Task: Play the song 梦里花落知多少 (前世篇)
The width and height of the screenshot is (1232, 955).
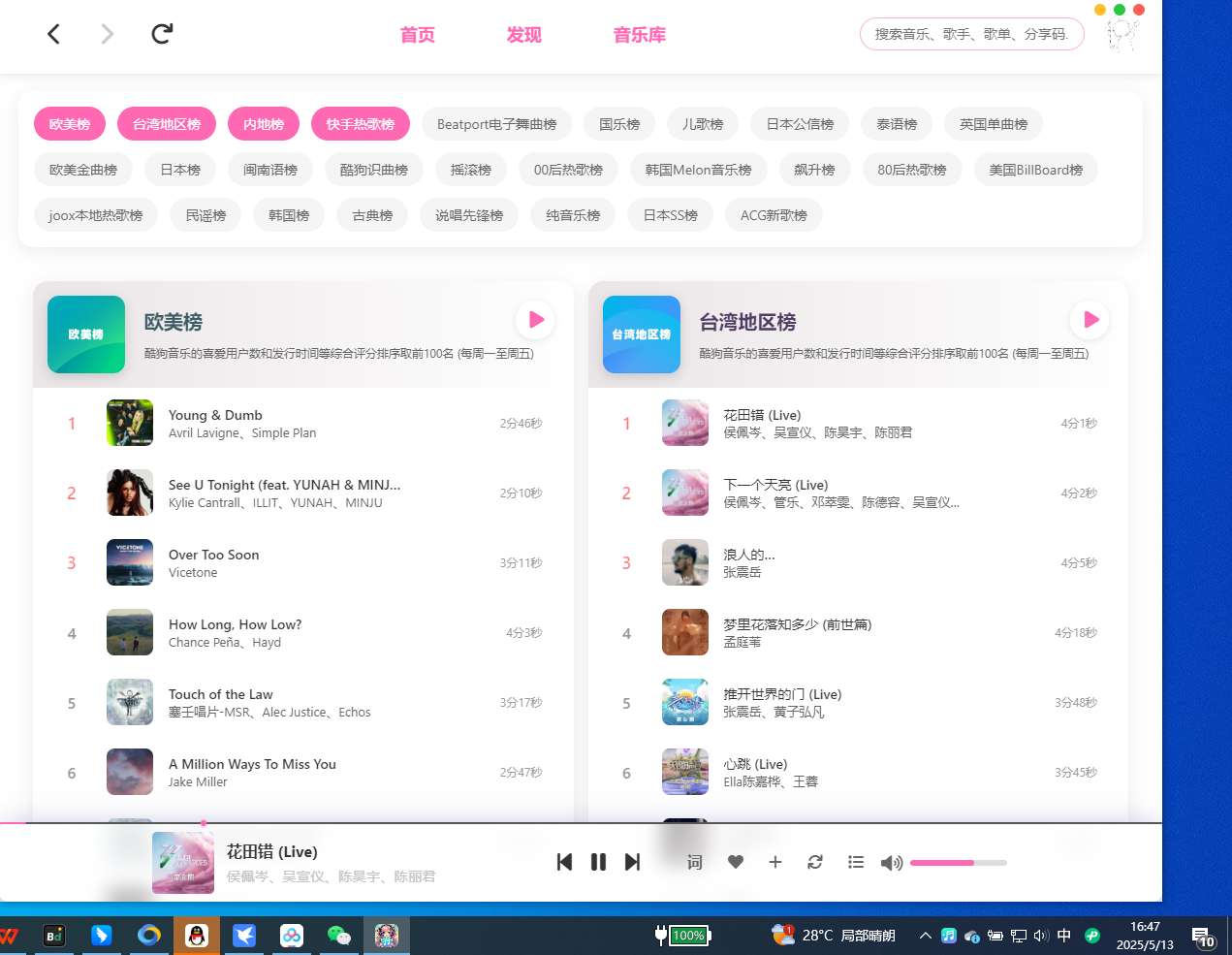Action: tap(859, 632)
